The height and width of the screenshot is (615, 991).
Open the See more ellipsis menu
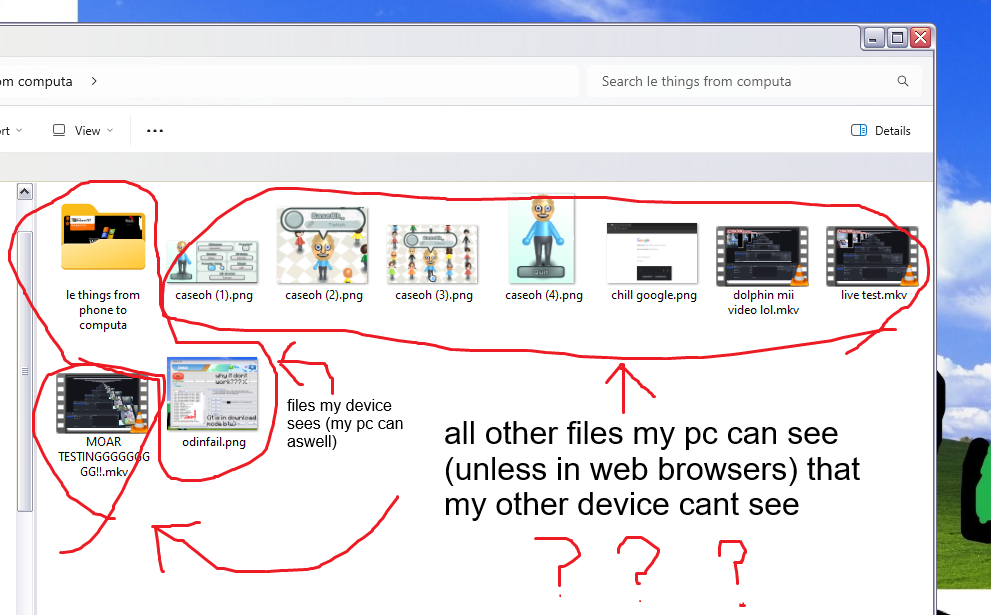[x=155, y=131]
